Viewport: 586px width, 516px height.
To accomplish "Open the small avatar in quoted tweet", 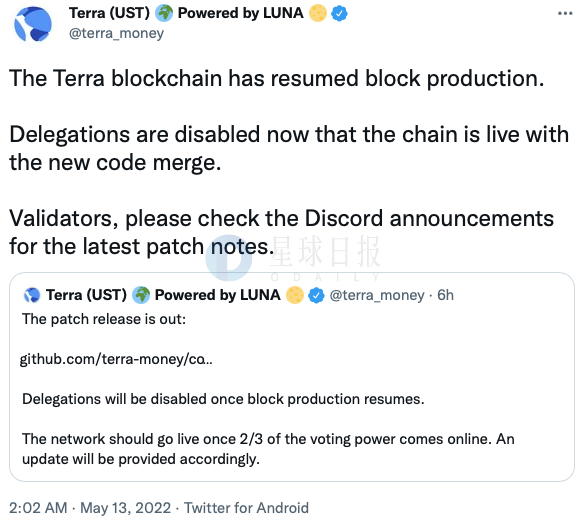I will 31,295.
